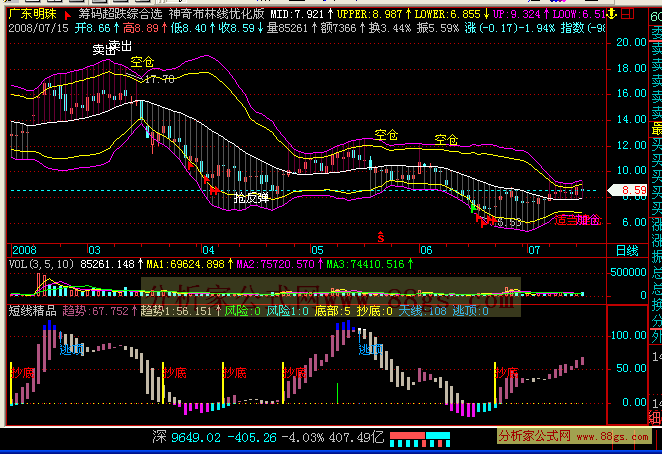Open the 分析家公式网 www.88gs.com link
Viewport: 662px width, 454px height.
coord(573,436)
